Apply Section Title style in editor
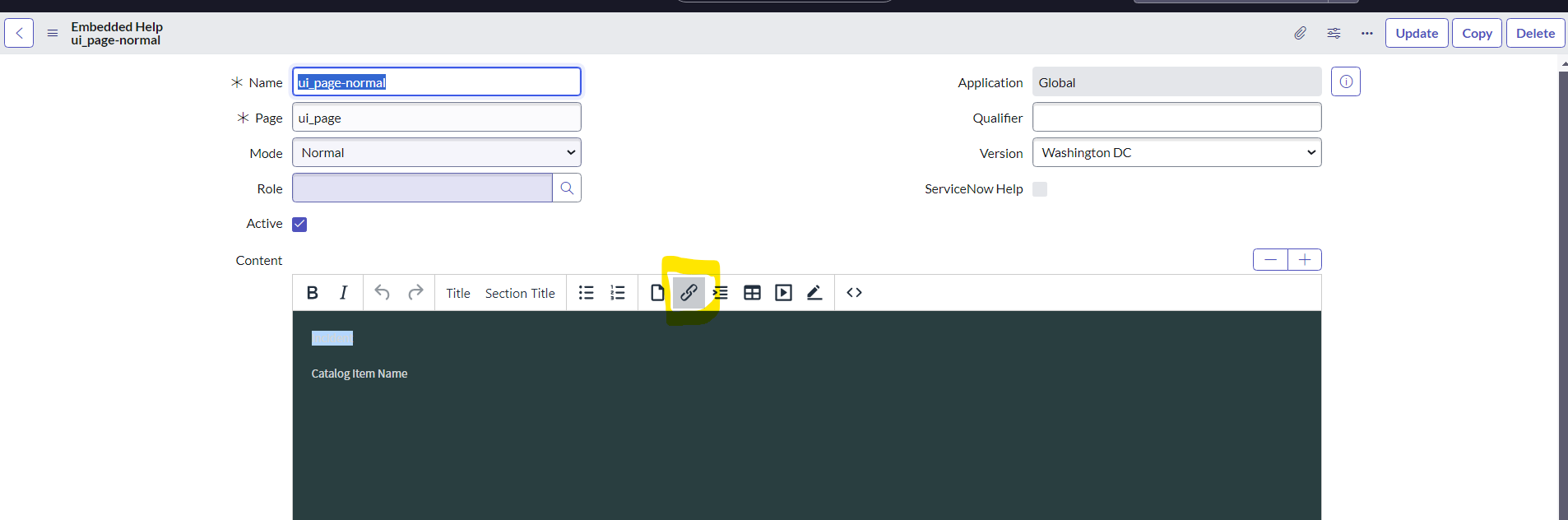Viewport: 1568px width, 520px height. click(x=520, y=293)
